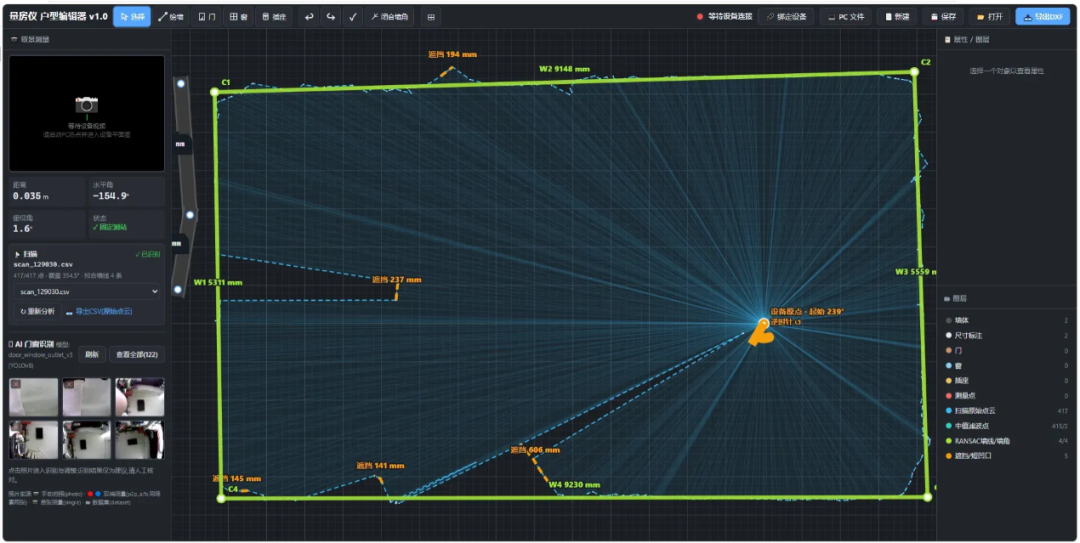Screen dimensions: 1080x543
Task: Open last thumbnail in bottom row
Action: [x=140, y=440]
